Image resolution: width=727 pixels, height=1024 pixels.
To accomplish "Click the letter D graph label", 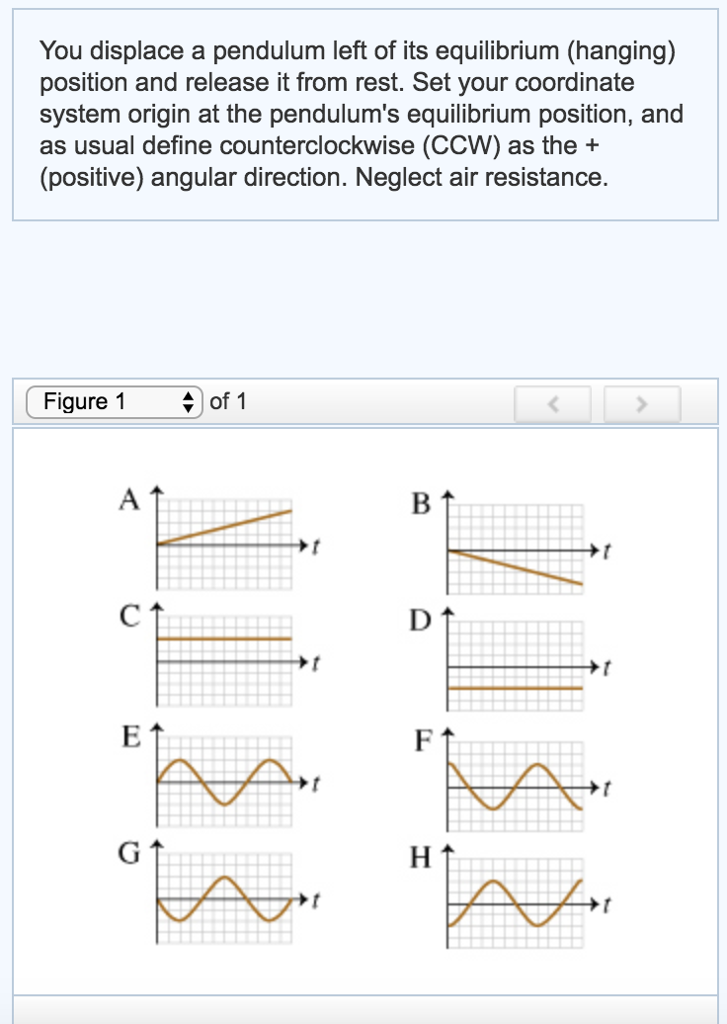I will [x=420, y=622].
